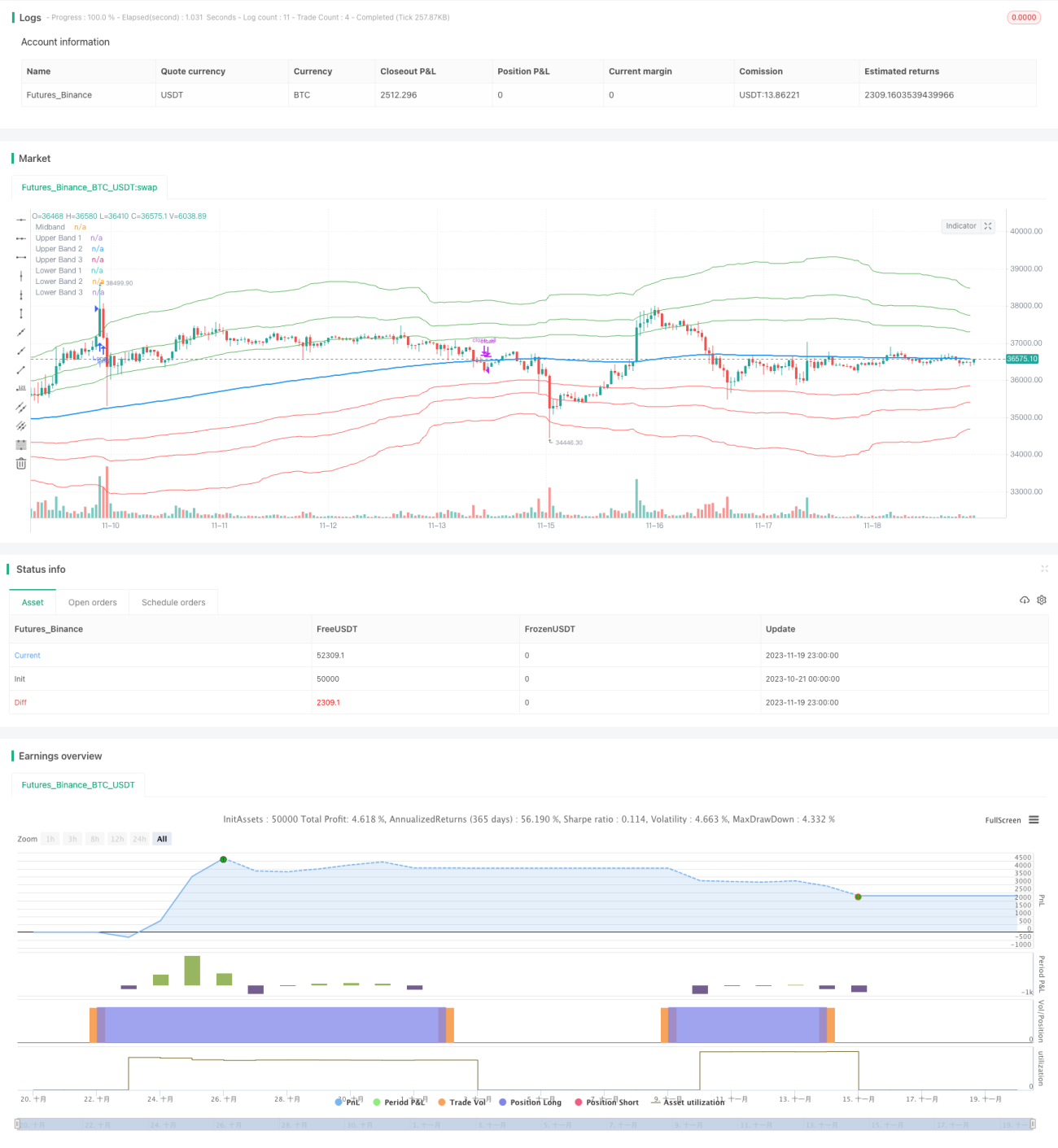Choose the price line tool with 123 label

point(21,388)
